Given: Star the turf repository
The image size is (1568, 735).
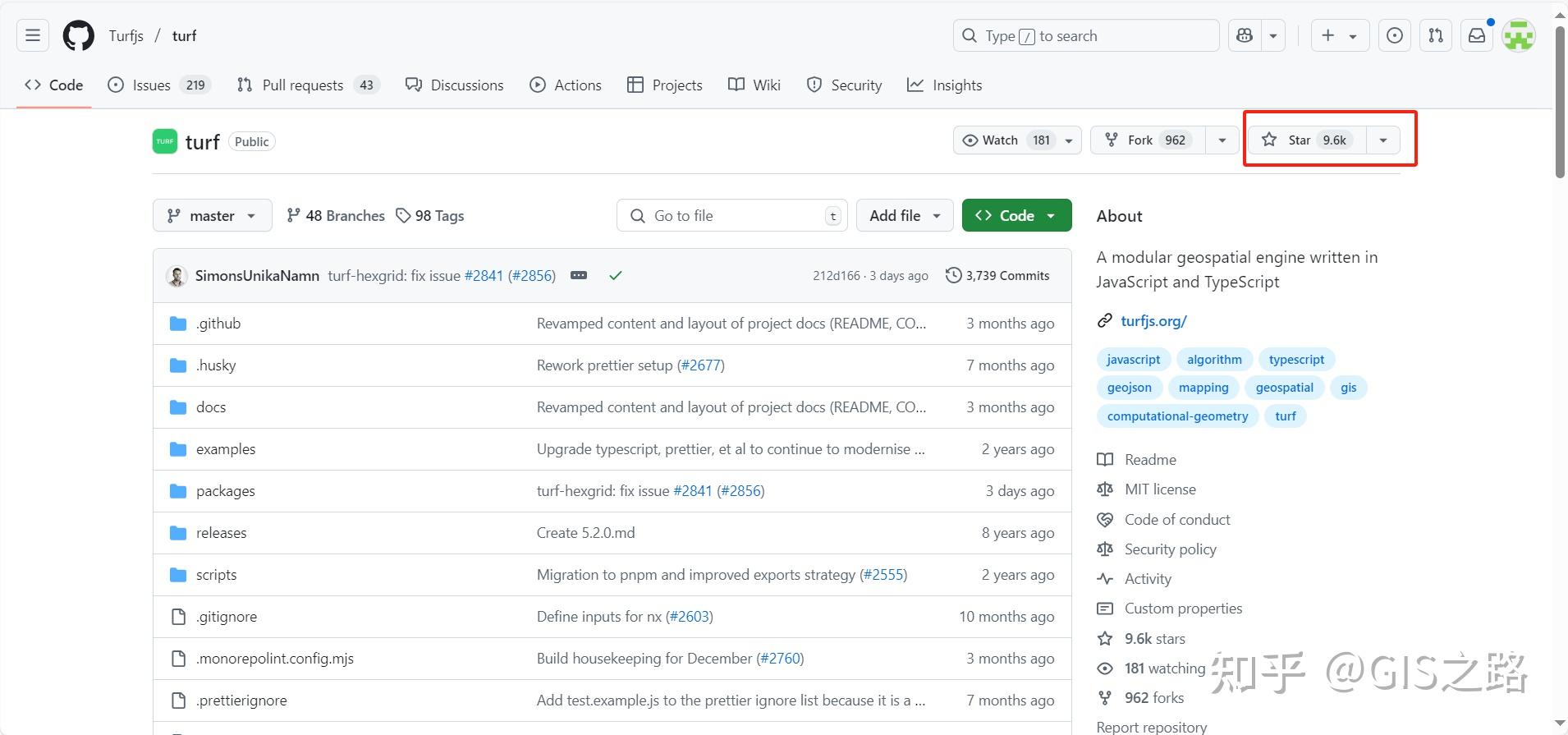Looking at the screenshot, I should (1306, 140).
